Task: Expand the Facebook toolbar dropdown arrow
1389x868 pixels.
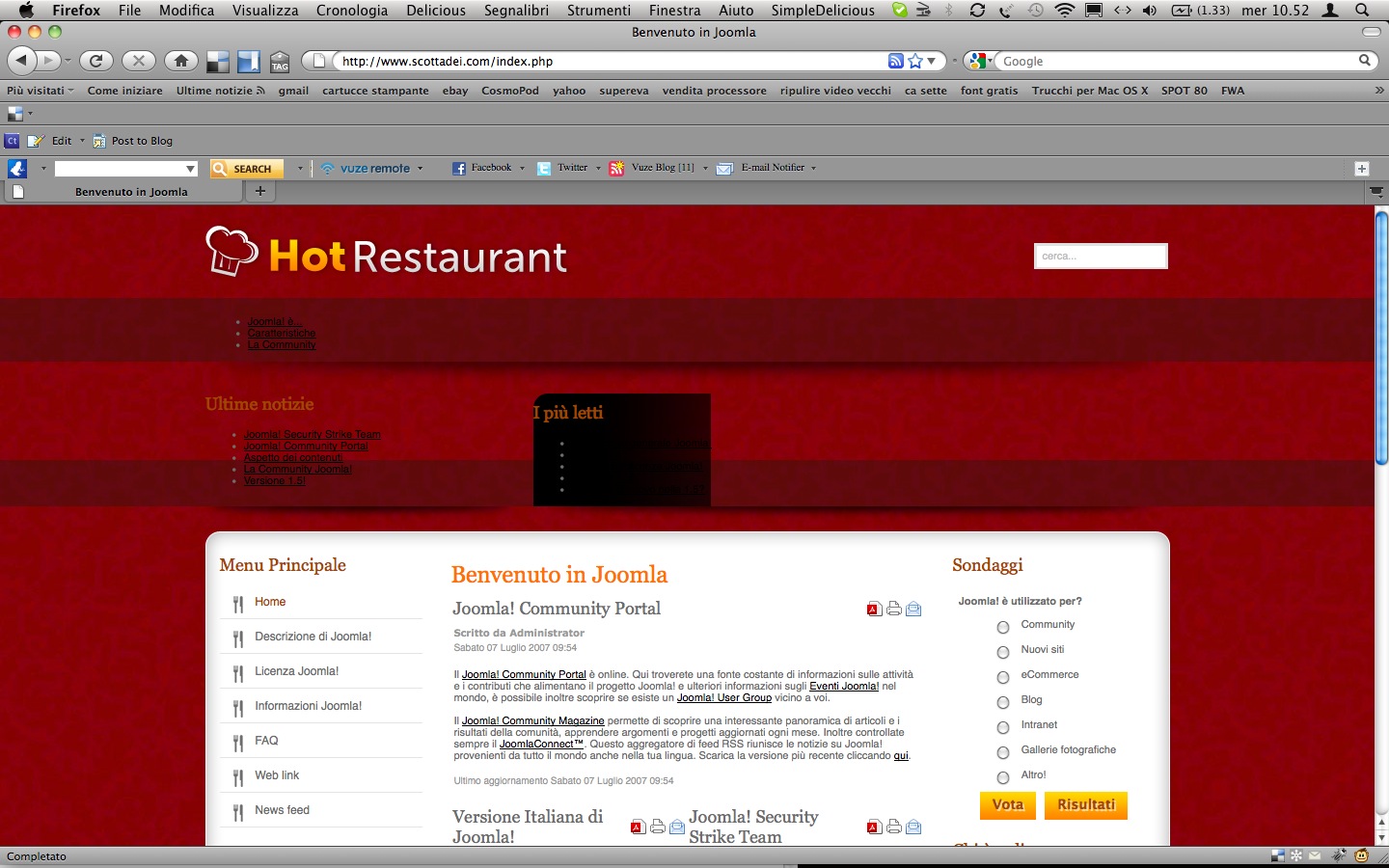Action: (522, 168)
